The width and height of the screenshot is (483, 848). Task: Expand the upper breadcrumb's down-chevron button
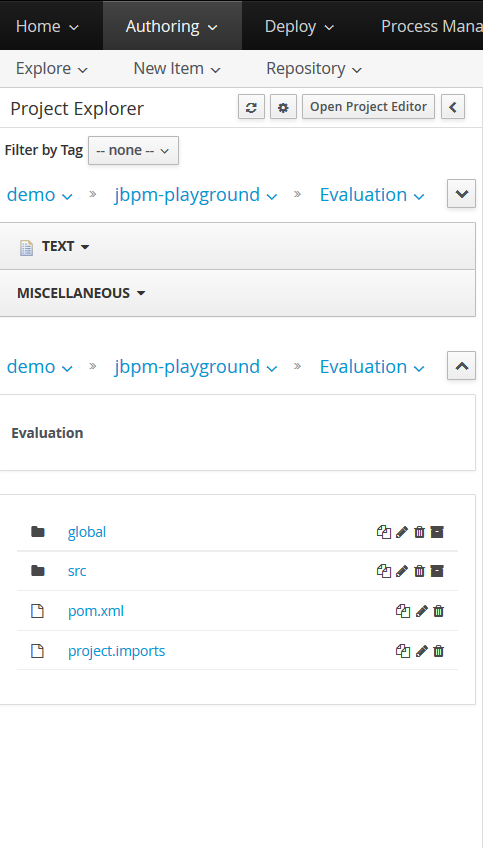(x=461, y=194)
